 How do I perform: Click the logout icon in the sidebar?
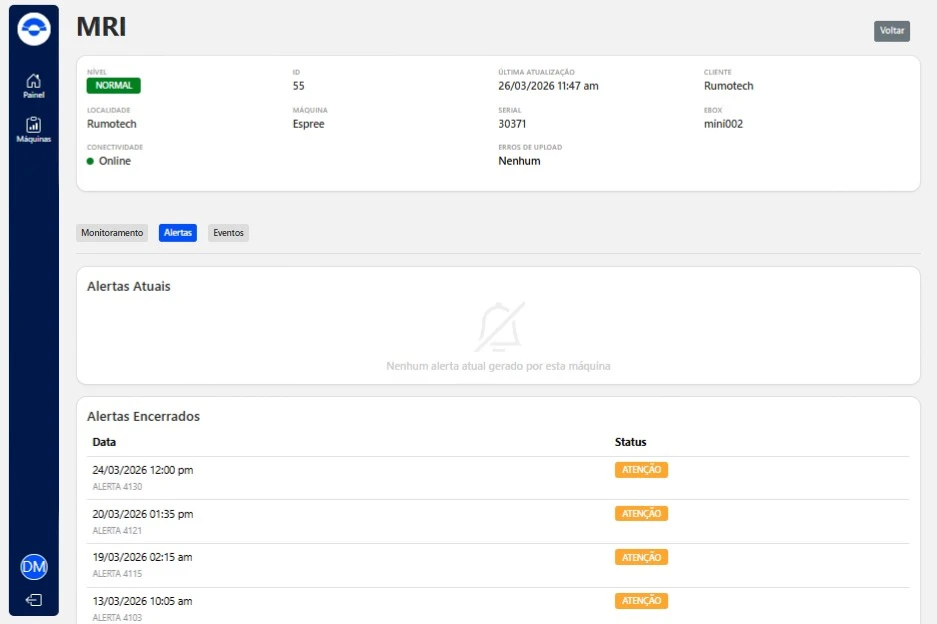tap(34, 600)
